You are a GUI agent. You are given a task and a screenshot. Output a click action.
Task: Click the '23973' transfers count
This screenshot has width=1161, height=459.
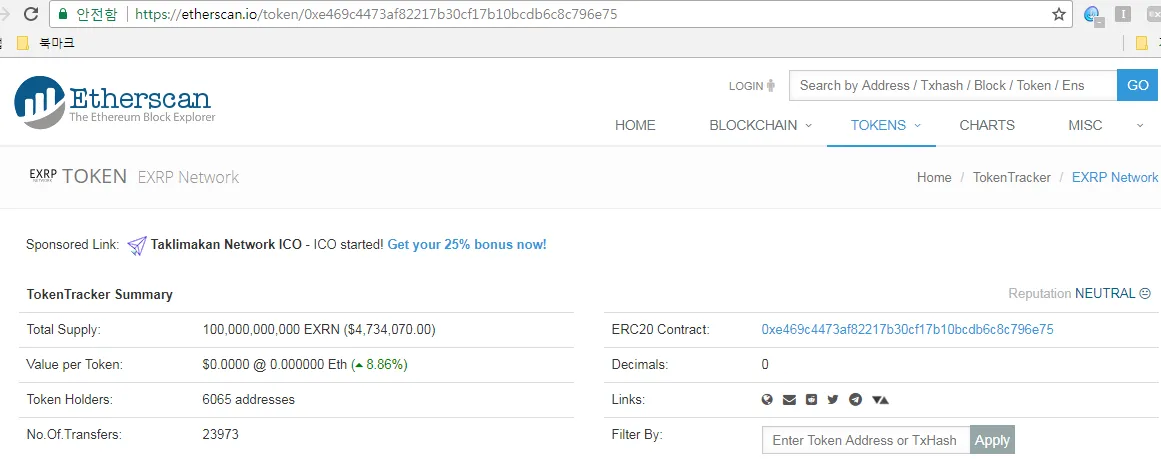[x=220, y=435]
